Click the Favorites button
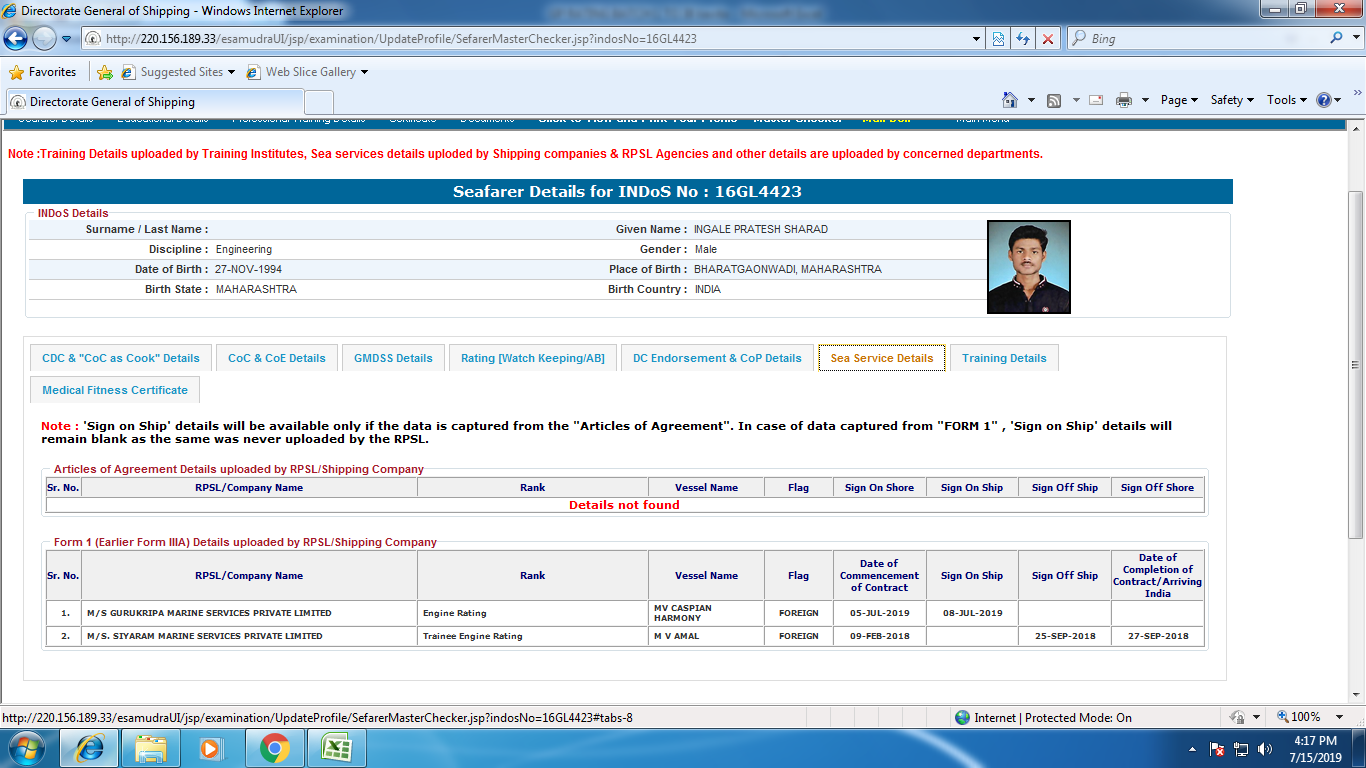The width and height of the screenshot is (1366, 768). point(43,72)
